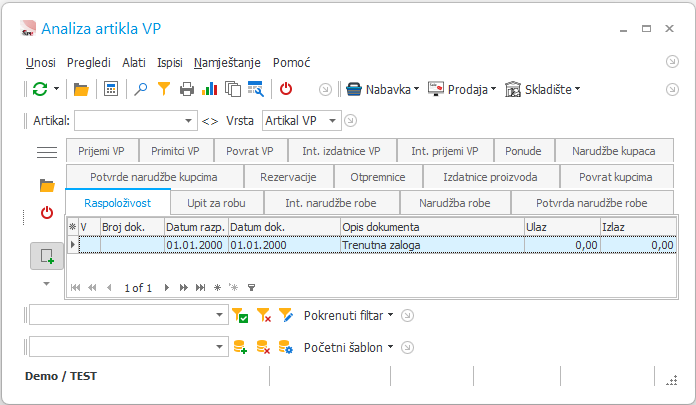Switch to the Ponude tab

523,151
